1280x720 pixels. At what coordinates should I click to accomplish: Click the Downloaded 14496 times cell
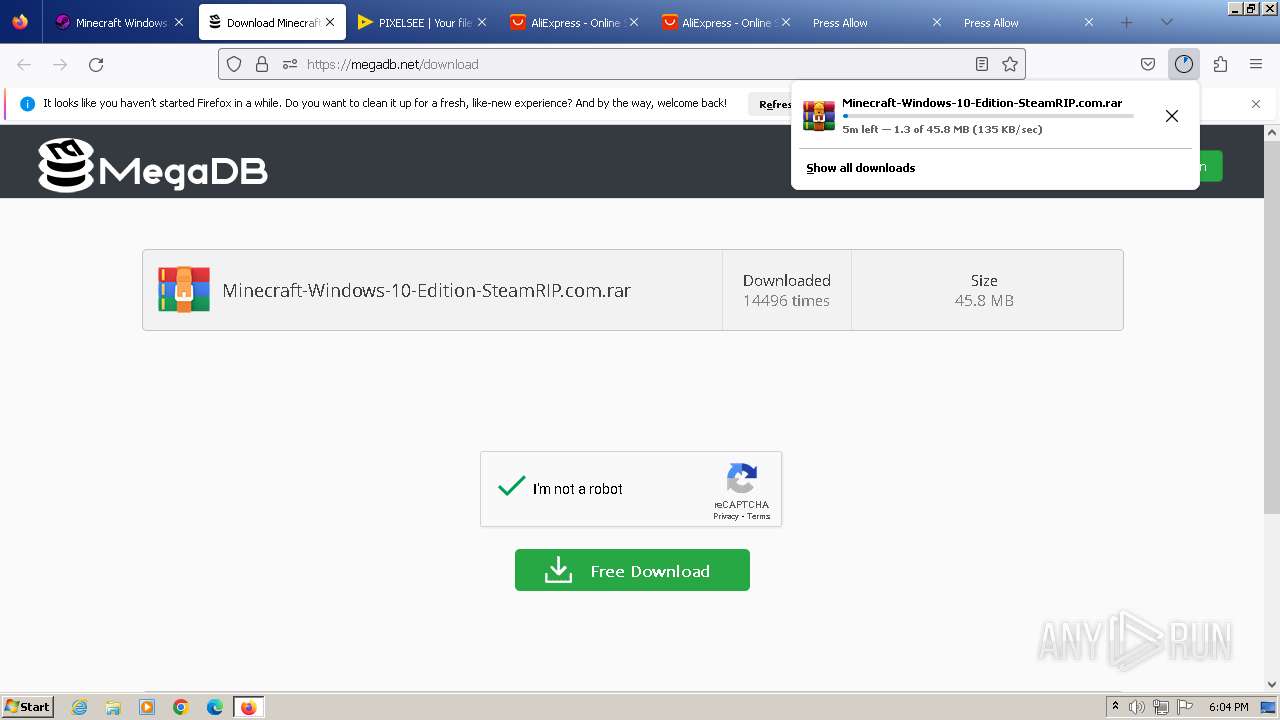[786, 290]
